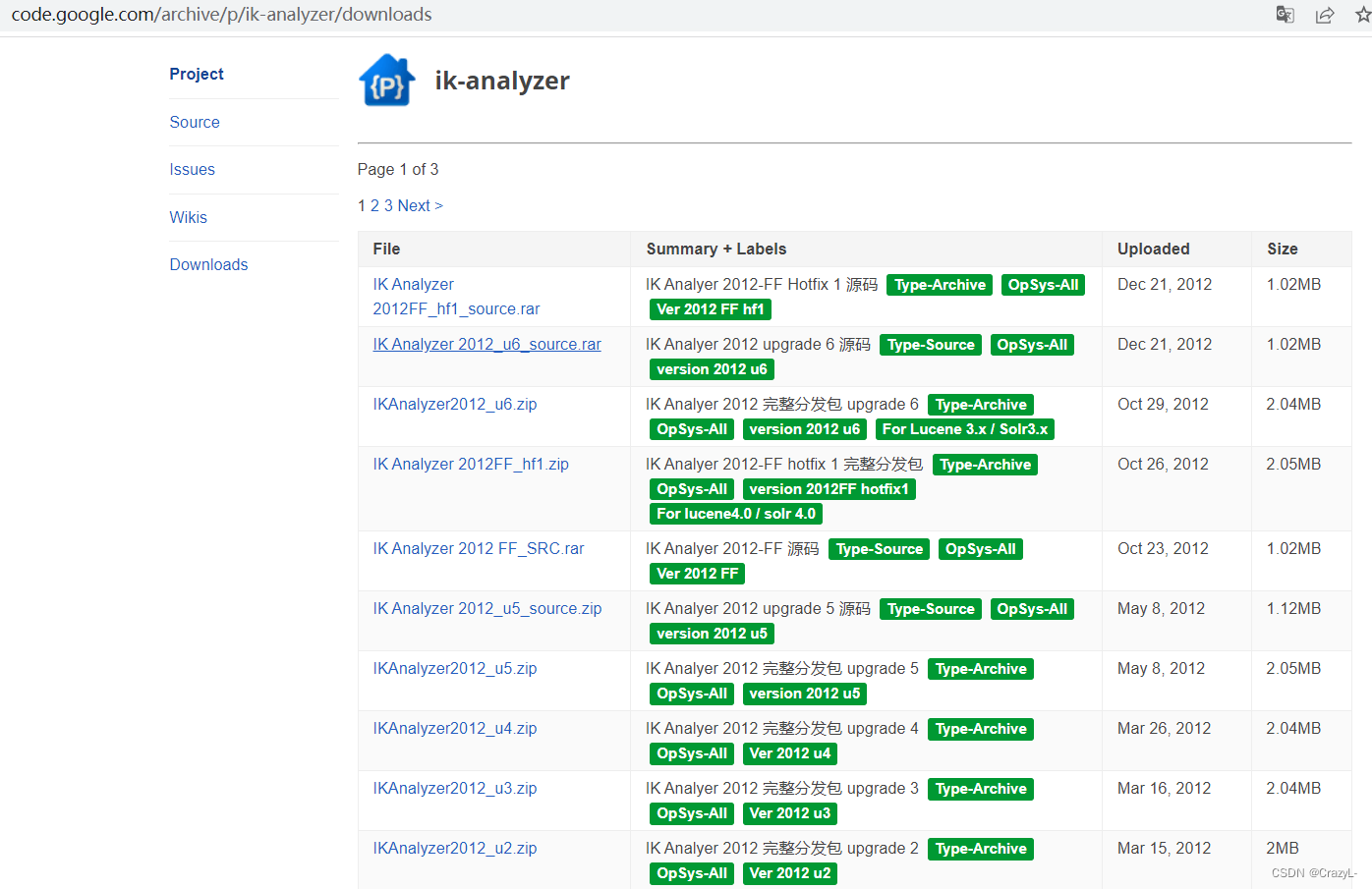Click the 'Mar 26, 2012' upload date

tap(1165, 728)
